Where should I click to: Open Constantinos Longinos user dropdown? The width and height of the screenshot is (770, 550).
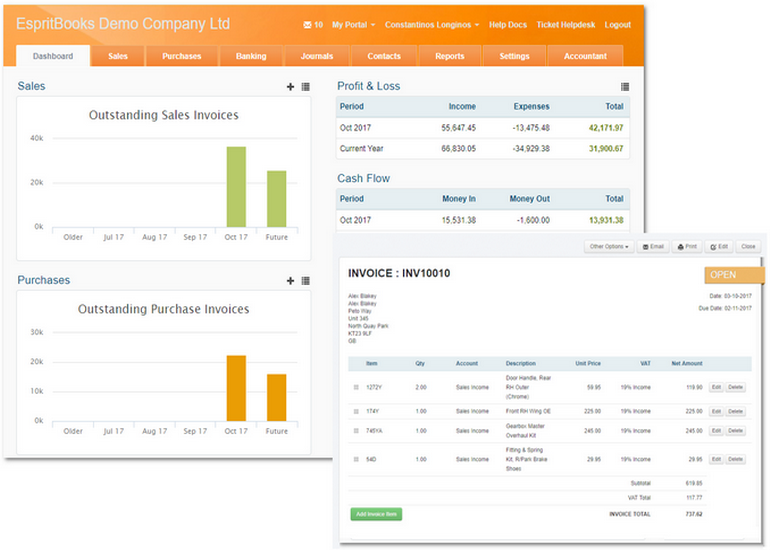click(432, 25)
